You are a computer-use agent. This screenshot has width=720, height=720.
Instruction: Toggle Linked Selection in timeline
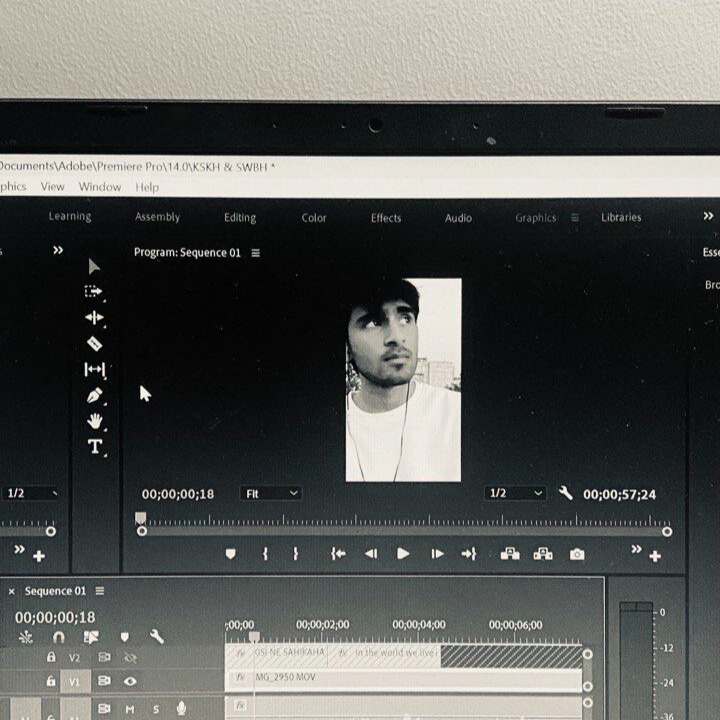tap(91, 637)
